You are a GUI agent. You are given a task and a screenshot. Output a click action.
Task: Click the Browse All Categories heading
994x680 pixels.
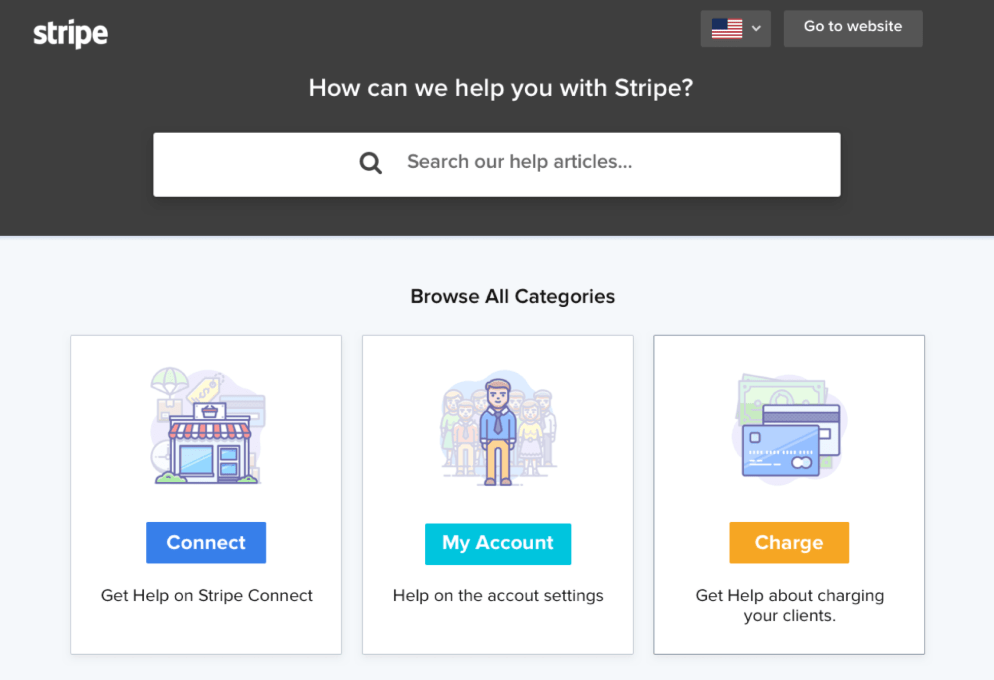(512, 297)
